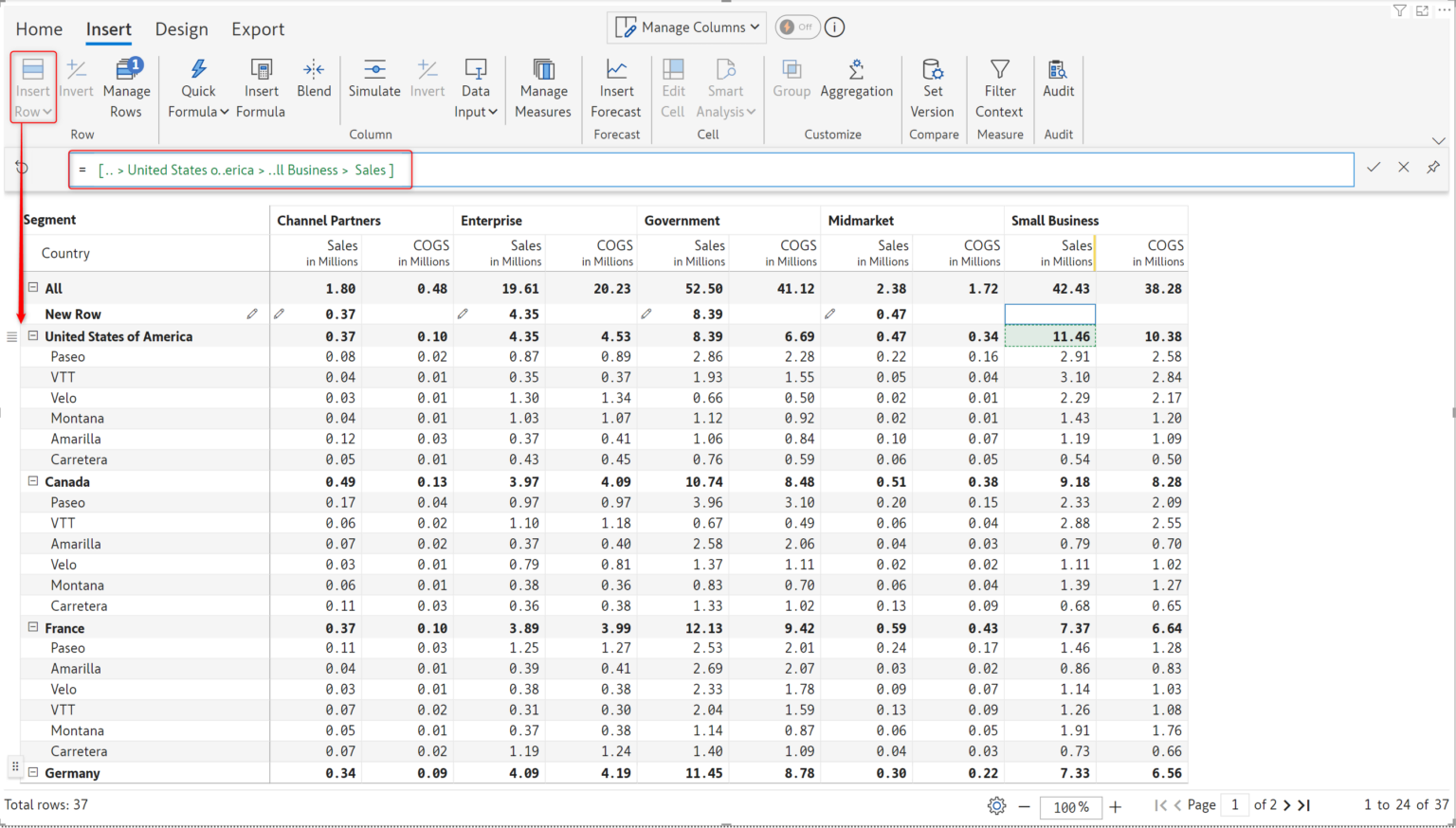Collapse the United States of America group
Viewport: 1456px width, 828px height.
point(32,335)
